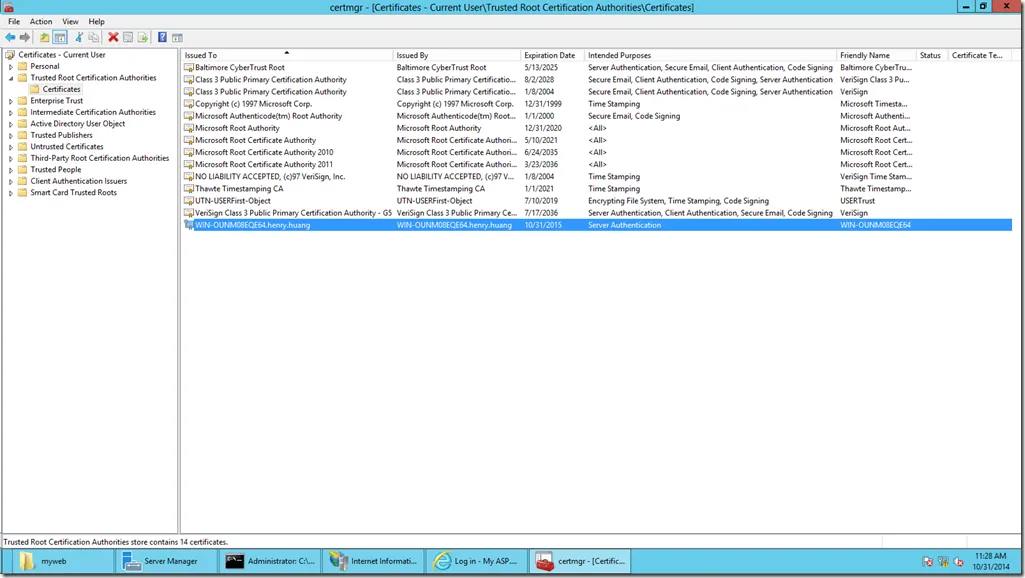Click the Properties toolbar icon

(128, 37)
